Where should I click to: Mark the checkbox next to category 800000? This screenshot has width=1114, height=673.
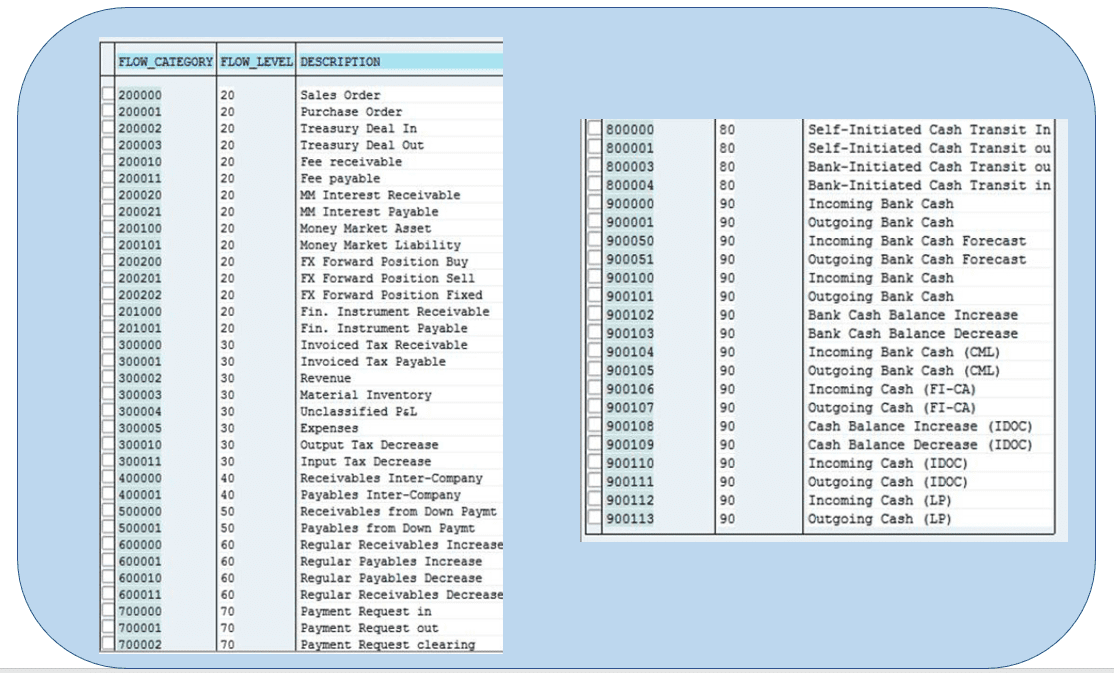click(594, 130)
